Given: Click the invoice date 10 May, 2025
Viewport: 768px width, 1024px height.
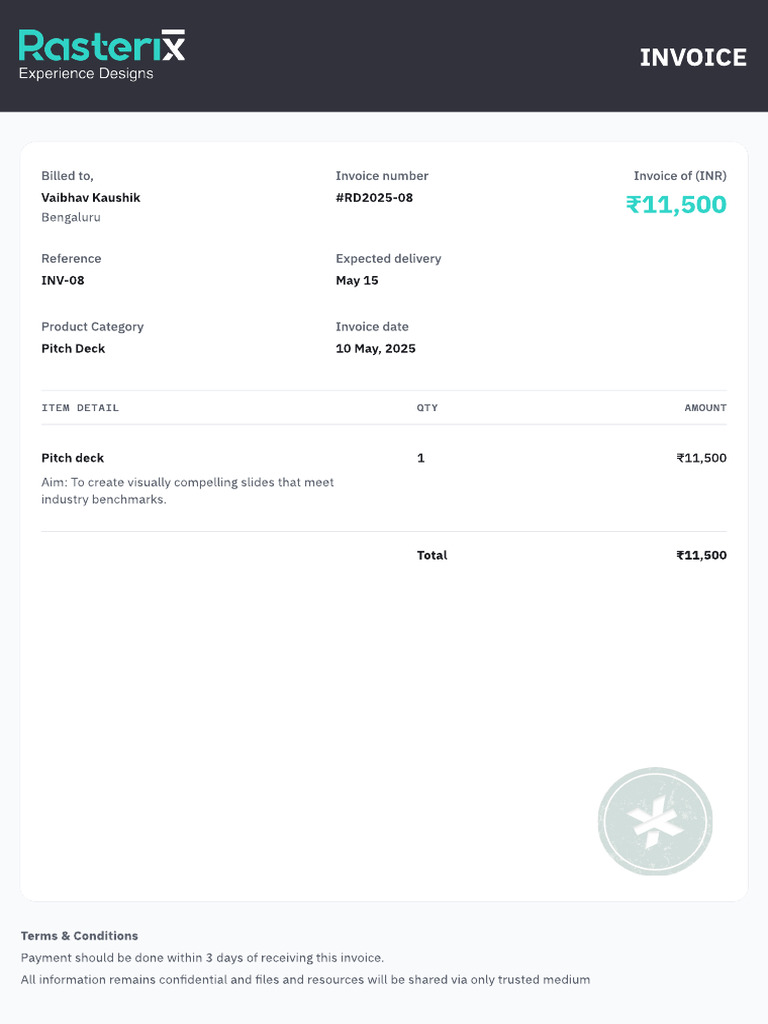Looking at the screenshot, I should click(375, 349).
